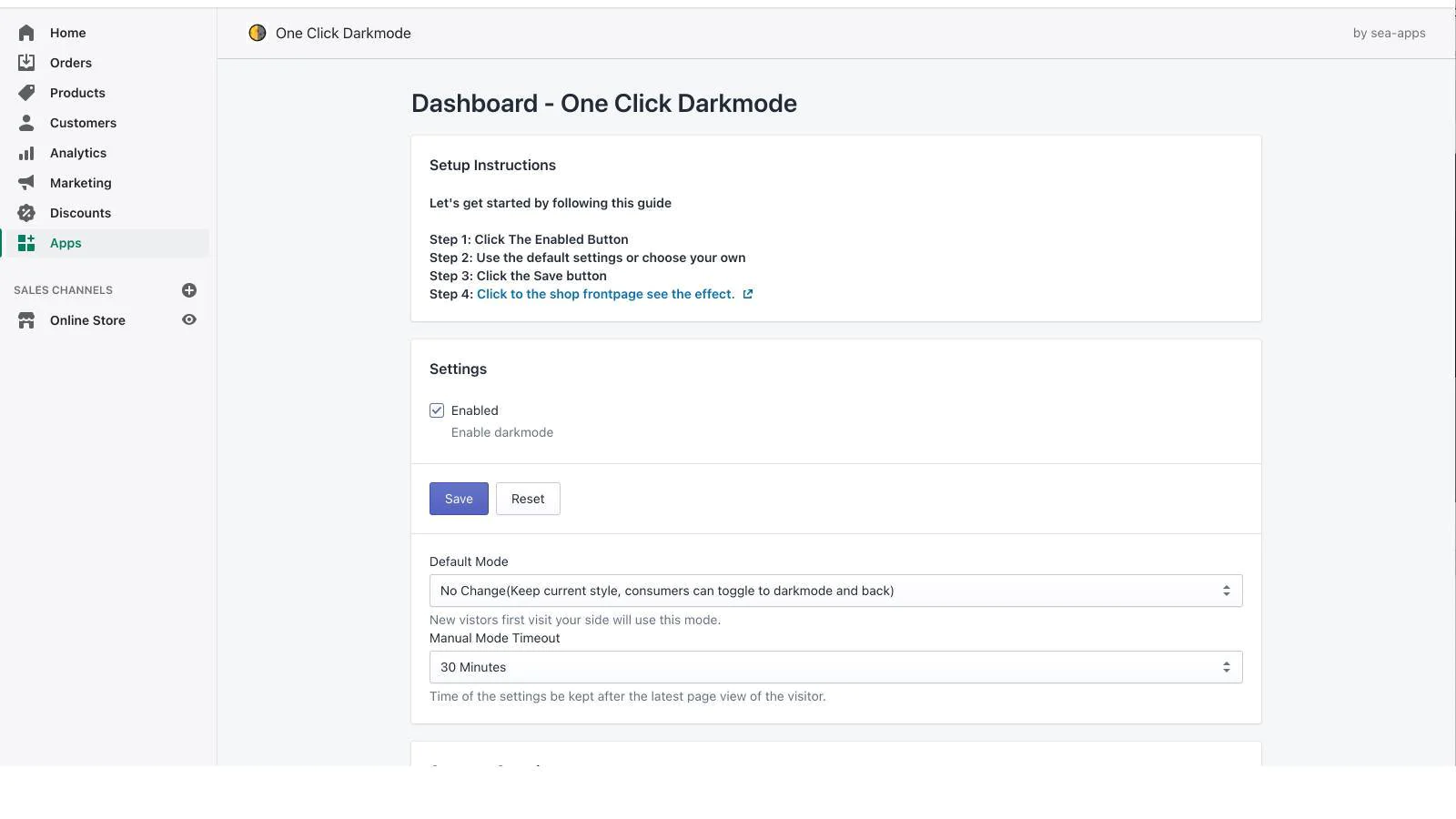
Task: Click the Customers person icon
Action: [26, 123]
